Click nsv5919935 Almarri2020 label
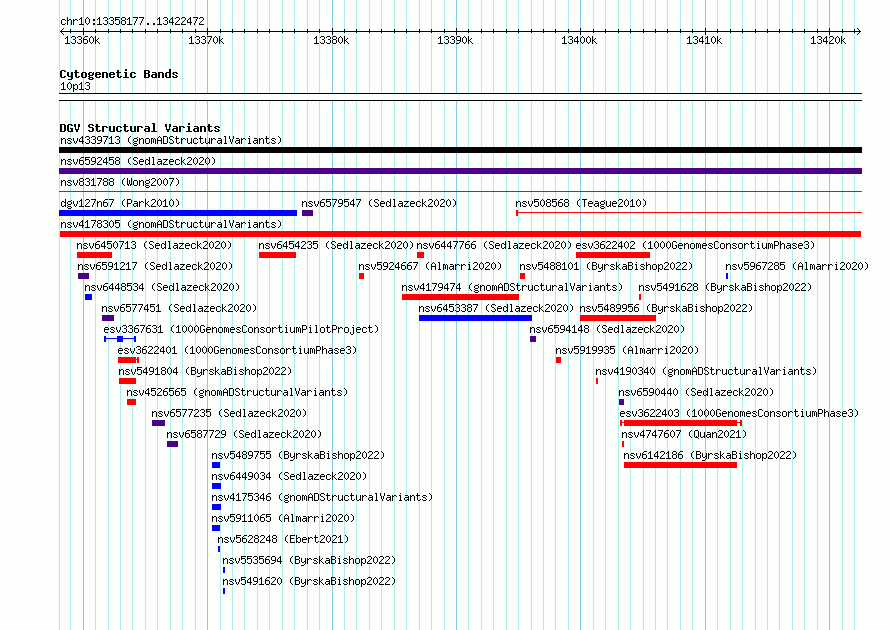The height and width of the screenshot is (630, 890). 627,350
